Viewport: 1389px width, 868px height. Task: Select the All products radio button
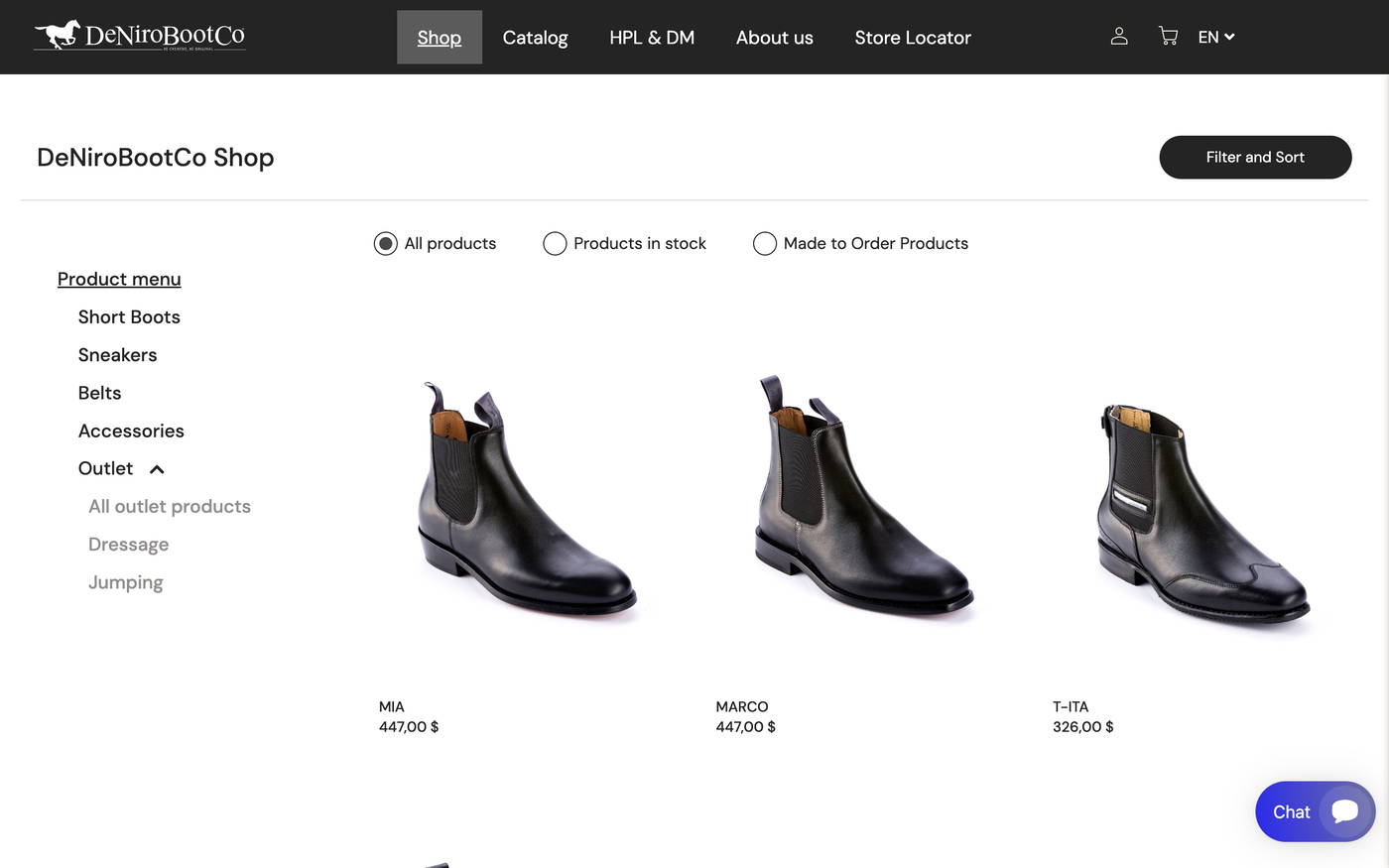385,242
